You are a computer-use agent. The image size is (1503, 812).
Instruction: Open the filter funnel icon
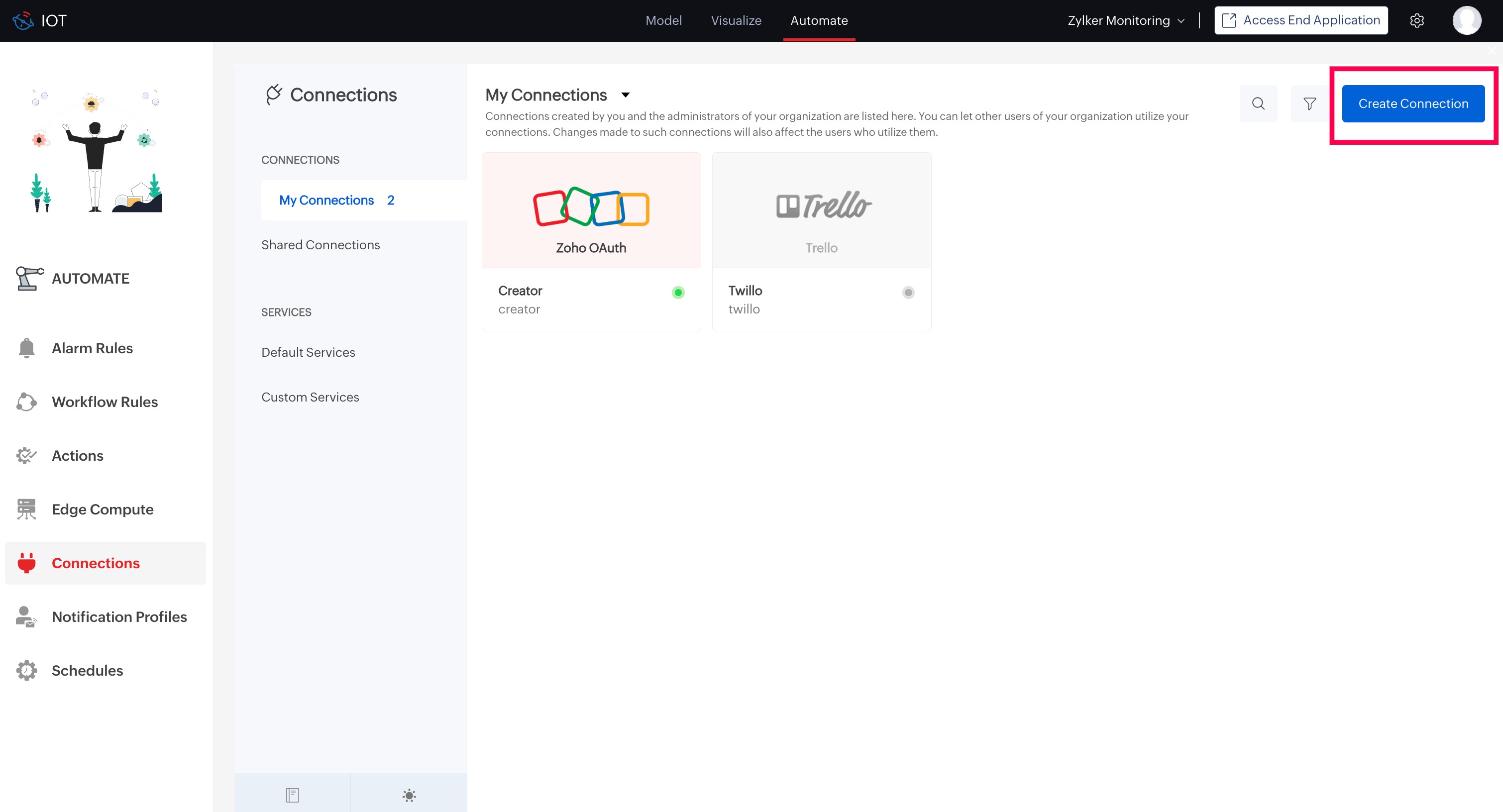[x=1309, y=104]
